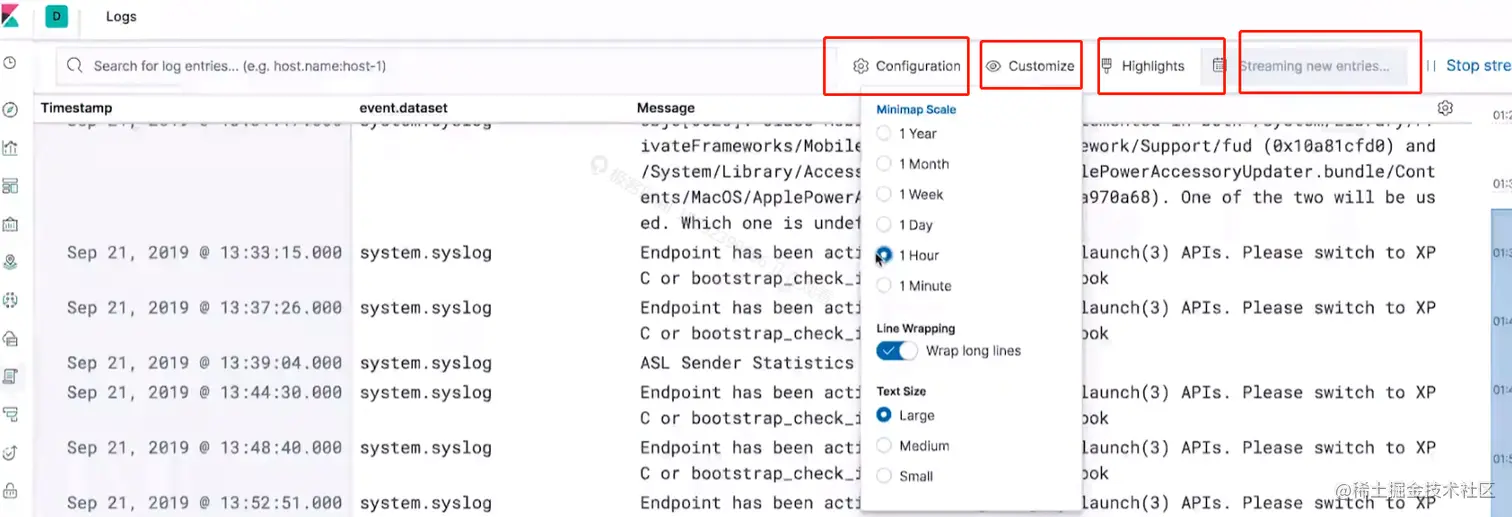Open the Configuration menu

point(906,66)
